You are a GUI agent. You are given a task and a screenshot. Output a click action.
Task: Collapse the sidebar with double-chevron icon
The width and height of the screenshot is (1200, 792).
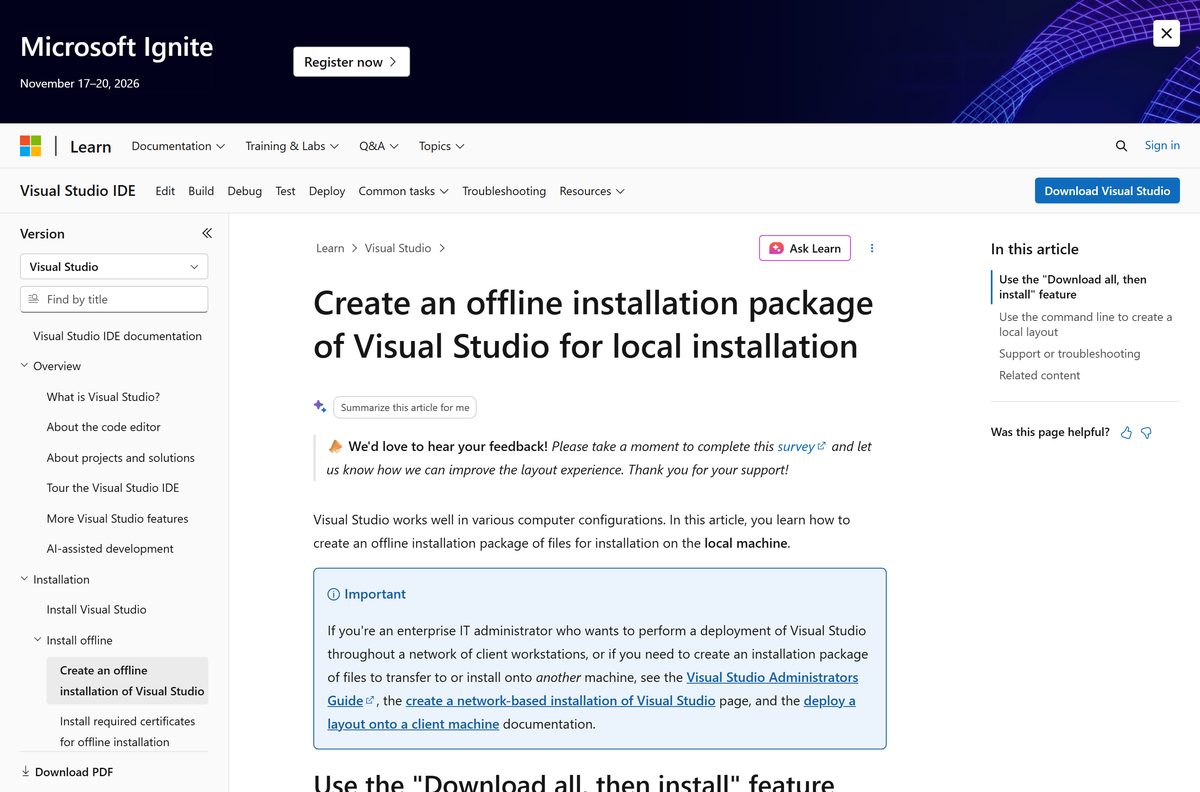coord(207,233)
